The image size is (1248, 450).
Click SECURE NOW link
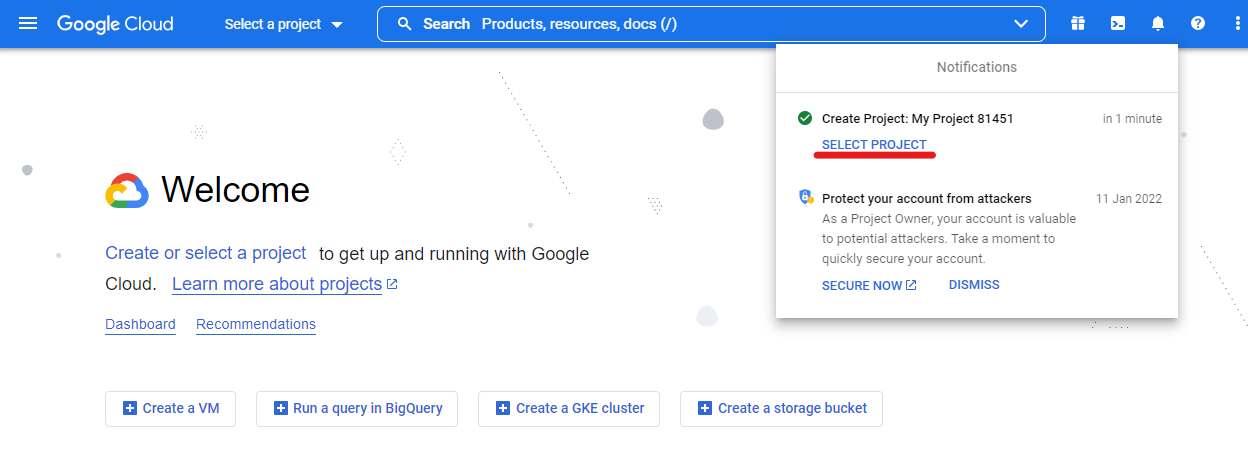[x=868, y=285]
